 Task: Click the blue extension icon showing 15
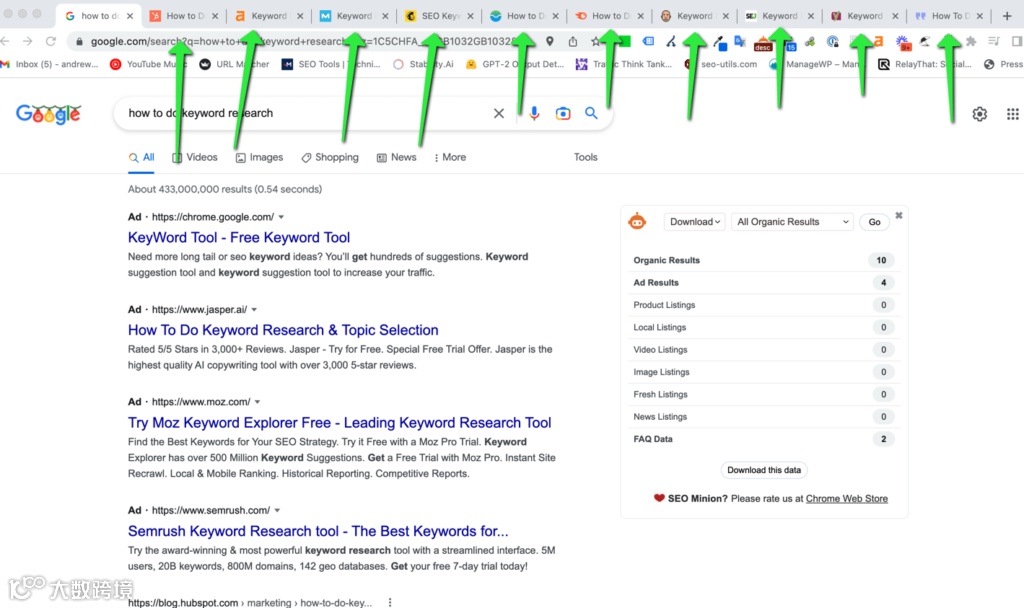(x=790, y=44)
